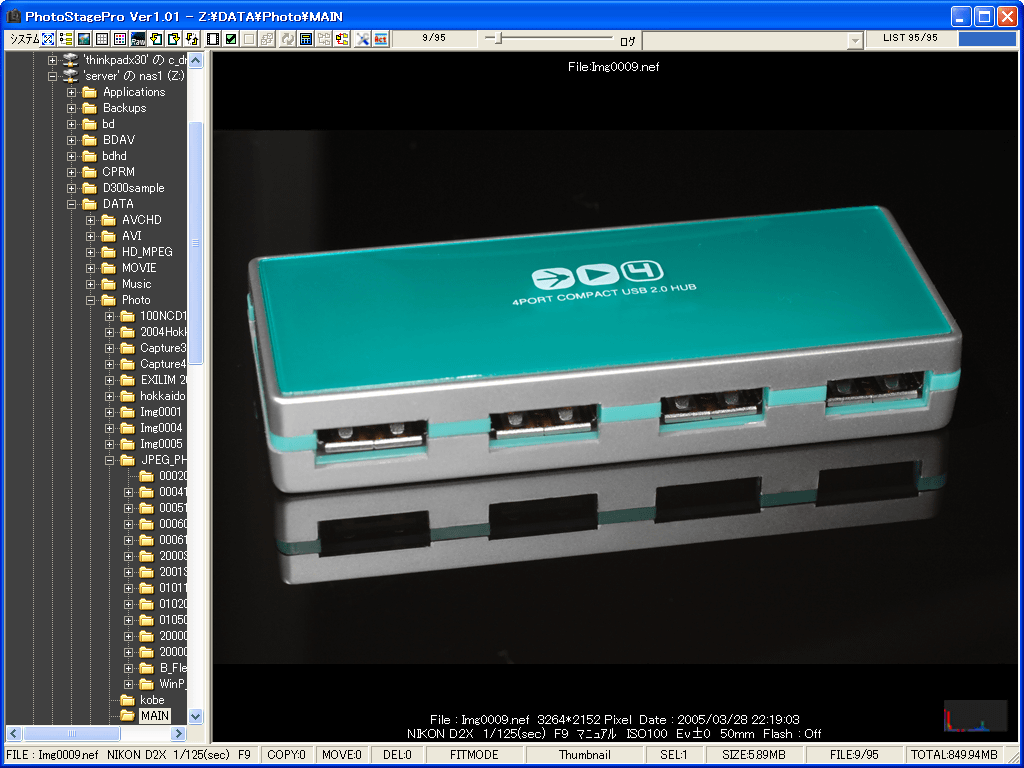Click the TOTAL:849.94MB status entry
This screenshot has width=1024, height=768.
point(954,755)
